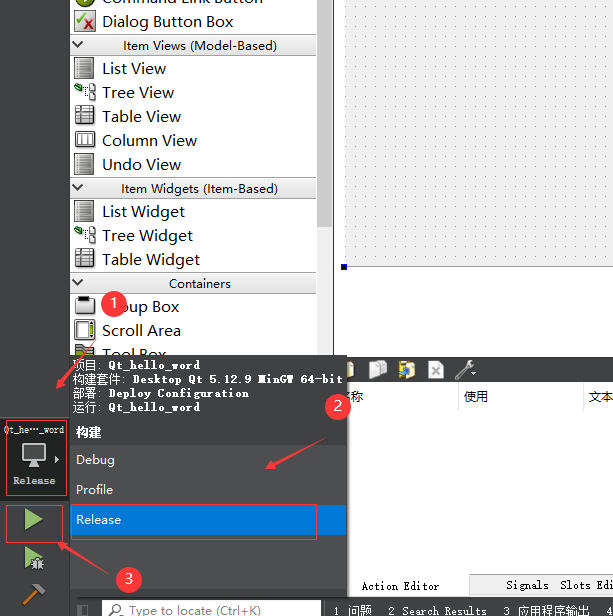The width and height of the screenshot is (613, 616).
Task: Select the Release build configuration
Action: 208,519
